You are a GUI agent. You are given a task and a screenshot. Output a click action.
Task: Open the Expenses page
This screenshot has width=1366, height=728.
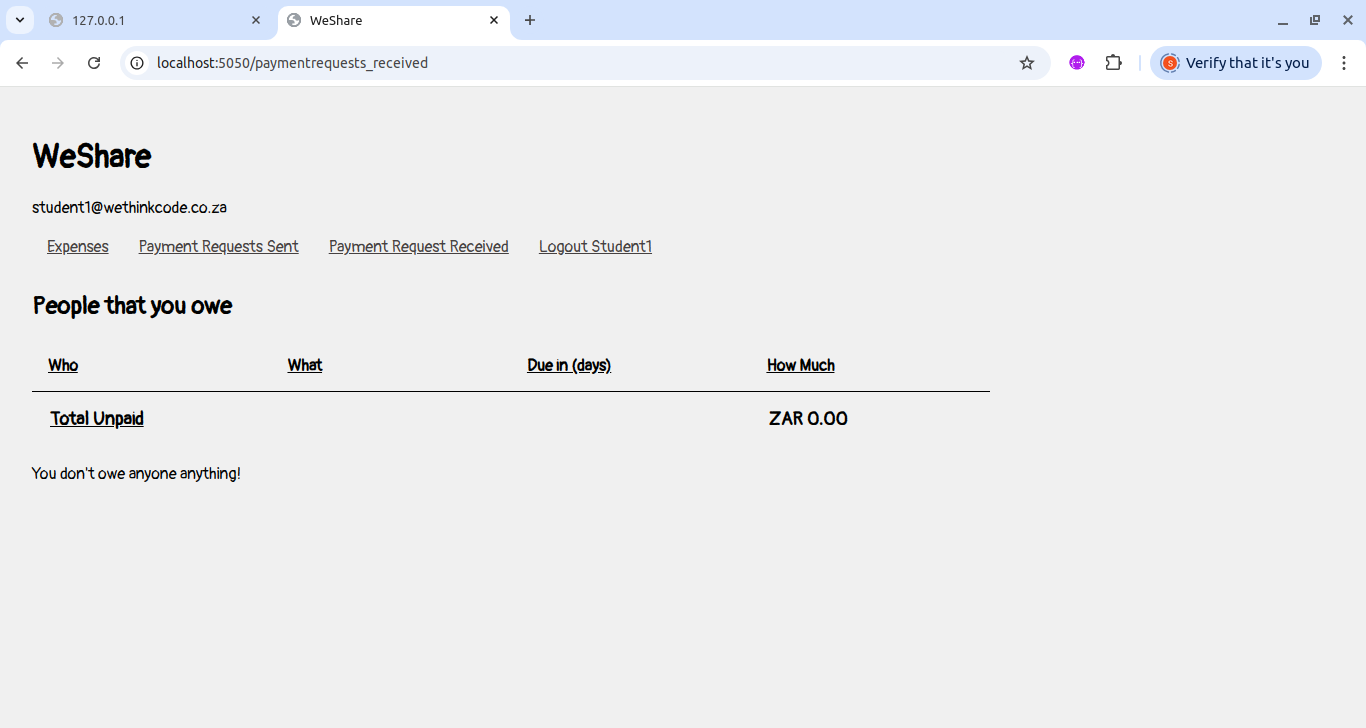pyautogui.click(x=77, y=246)
